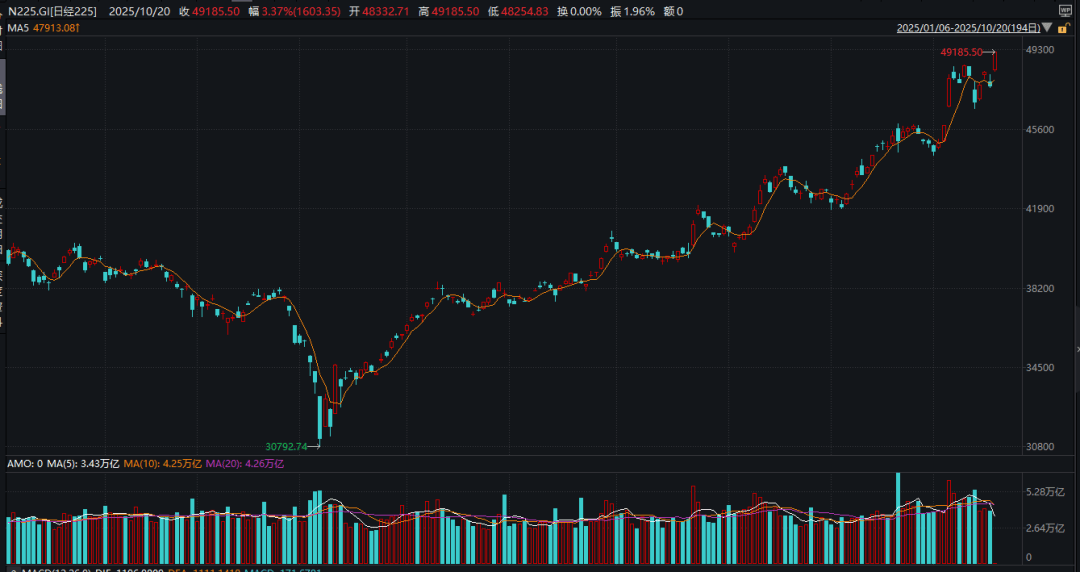Image resolution: width=1080 pixels, height=572 pixels.
Task: Click the 49300 price axis label
Action: coord(1040,50)
